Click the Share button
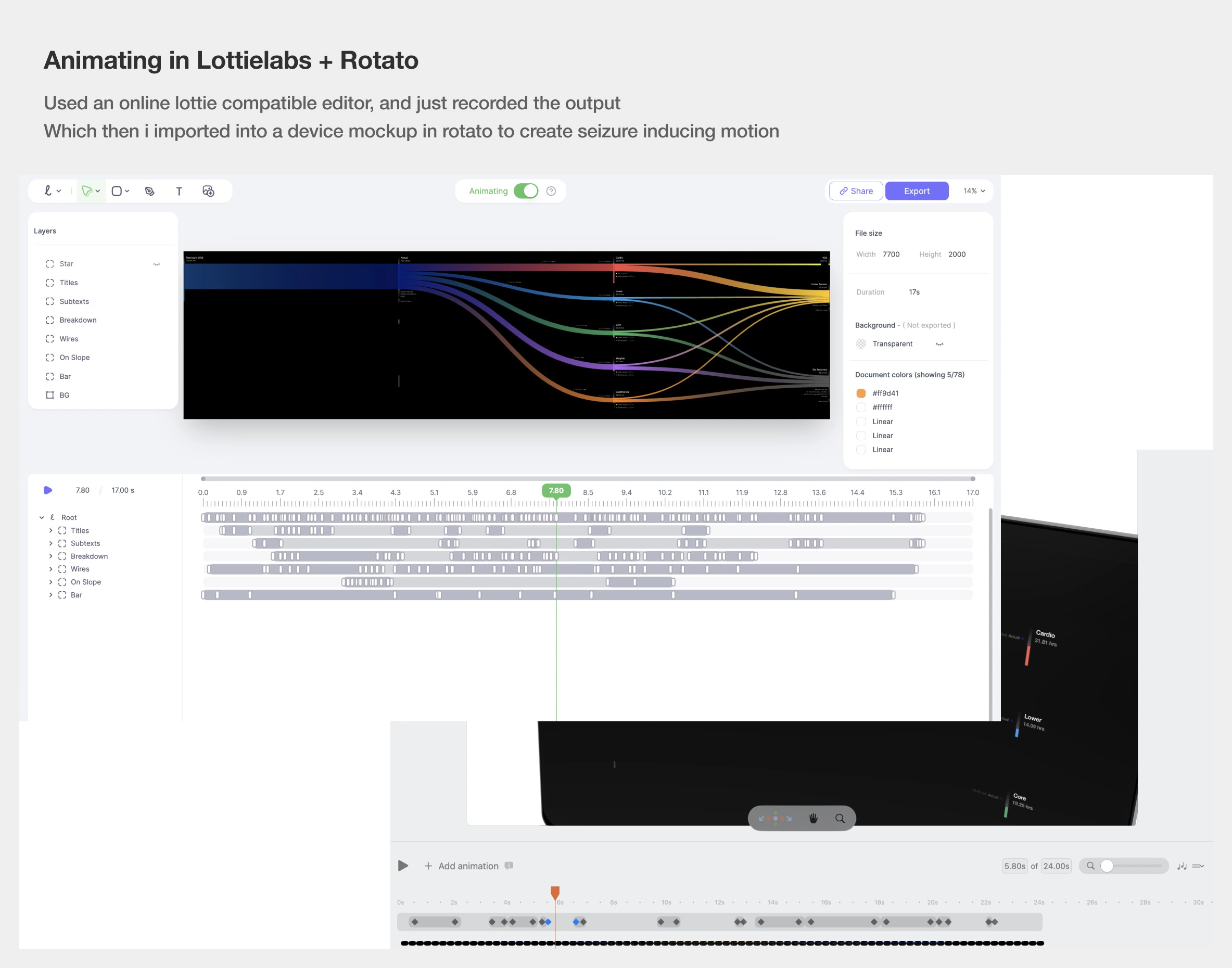This screenshot has width=1232, height=968. click(x=856, y=191)
